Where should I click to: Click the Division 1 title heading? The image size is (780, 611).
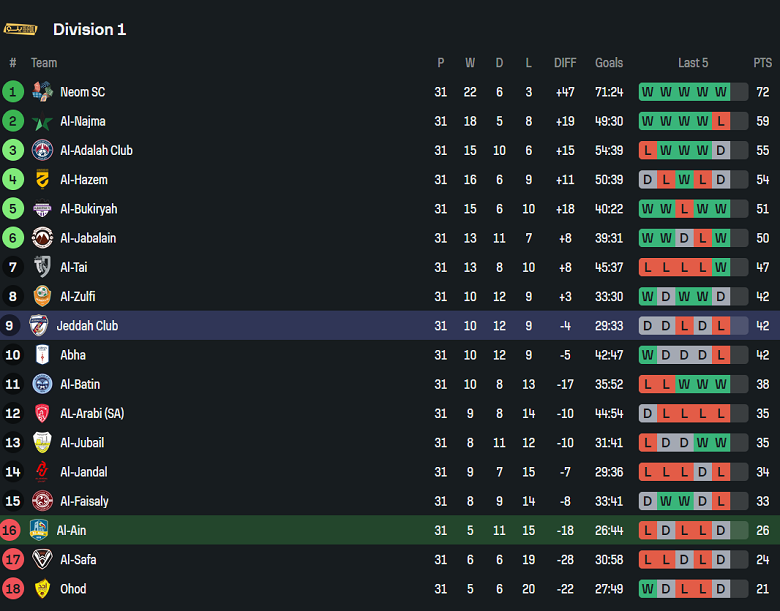(89, 30)
